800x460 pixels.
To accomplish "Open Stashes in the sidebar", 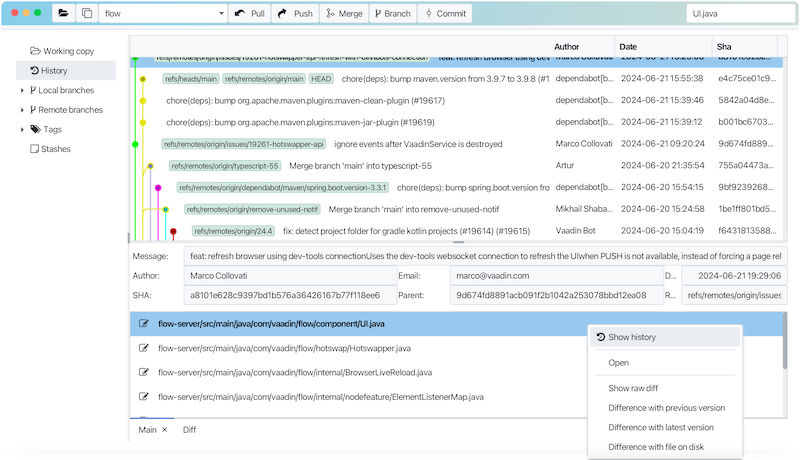I will coord(55,148).
